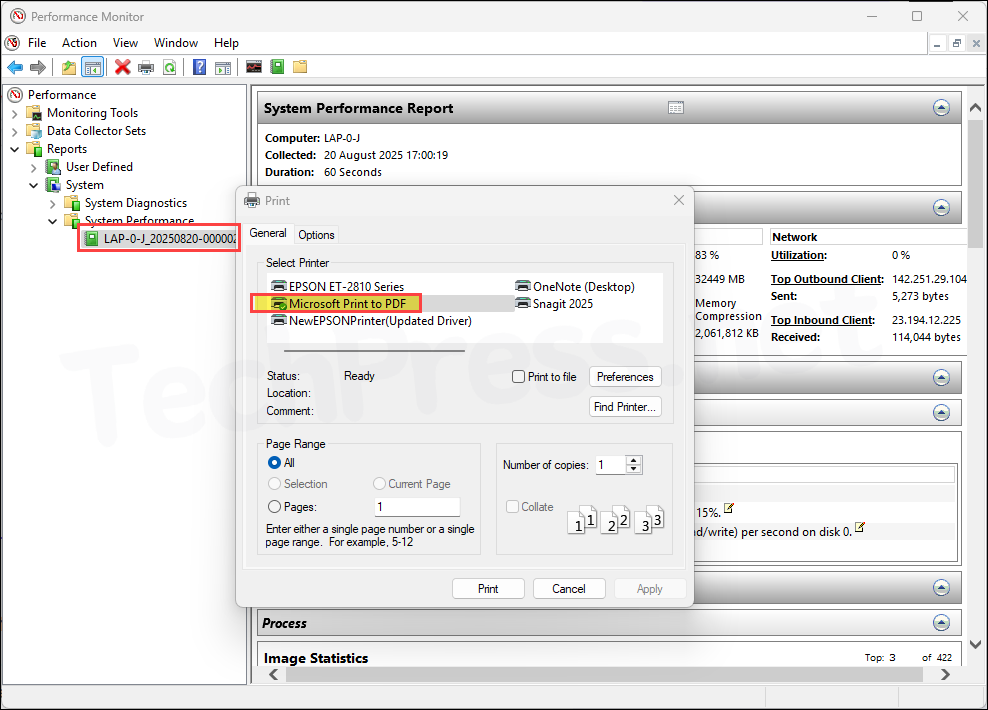Click the note icon after 'per second on disk 0.'
This screenshot has height=710, width=988.
coord(859,527)
